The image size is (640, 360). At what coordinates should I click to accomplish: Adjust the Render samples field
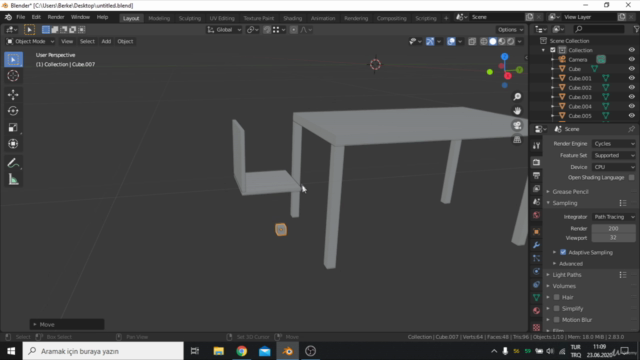[x=613, y=229]
